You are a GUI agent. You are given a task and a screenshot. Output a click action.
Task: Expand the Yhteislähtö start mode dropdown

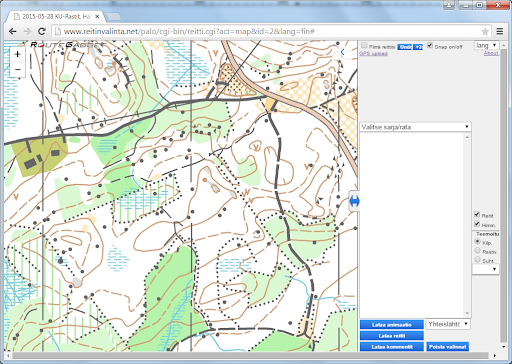[448, 324]
